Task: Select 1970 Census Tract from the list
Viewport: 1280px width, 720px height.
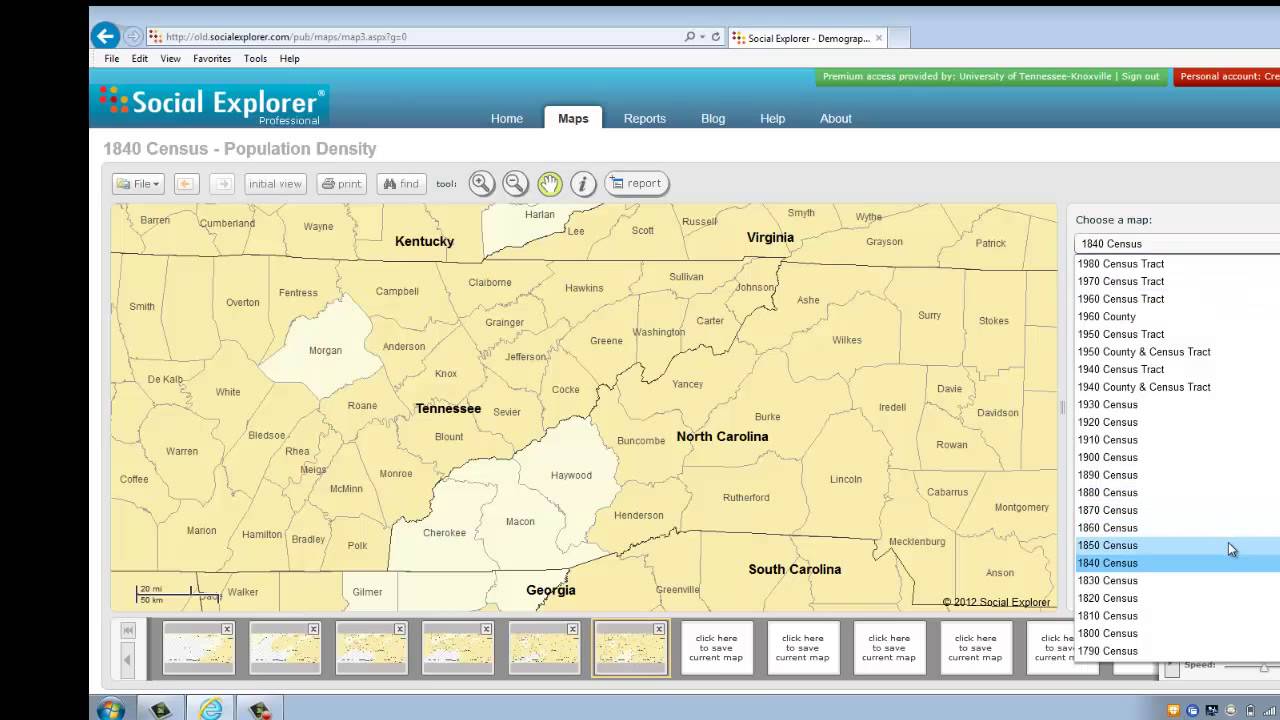Action: (1178, 281)
